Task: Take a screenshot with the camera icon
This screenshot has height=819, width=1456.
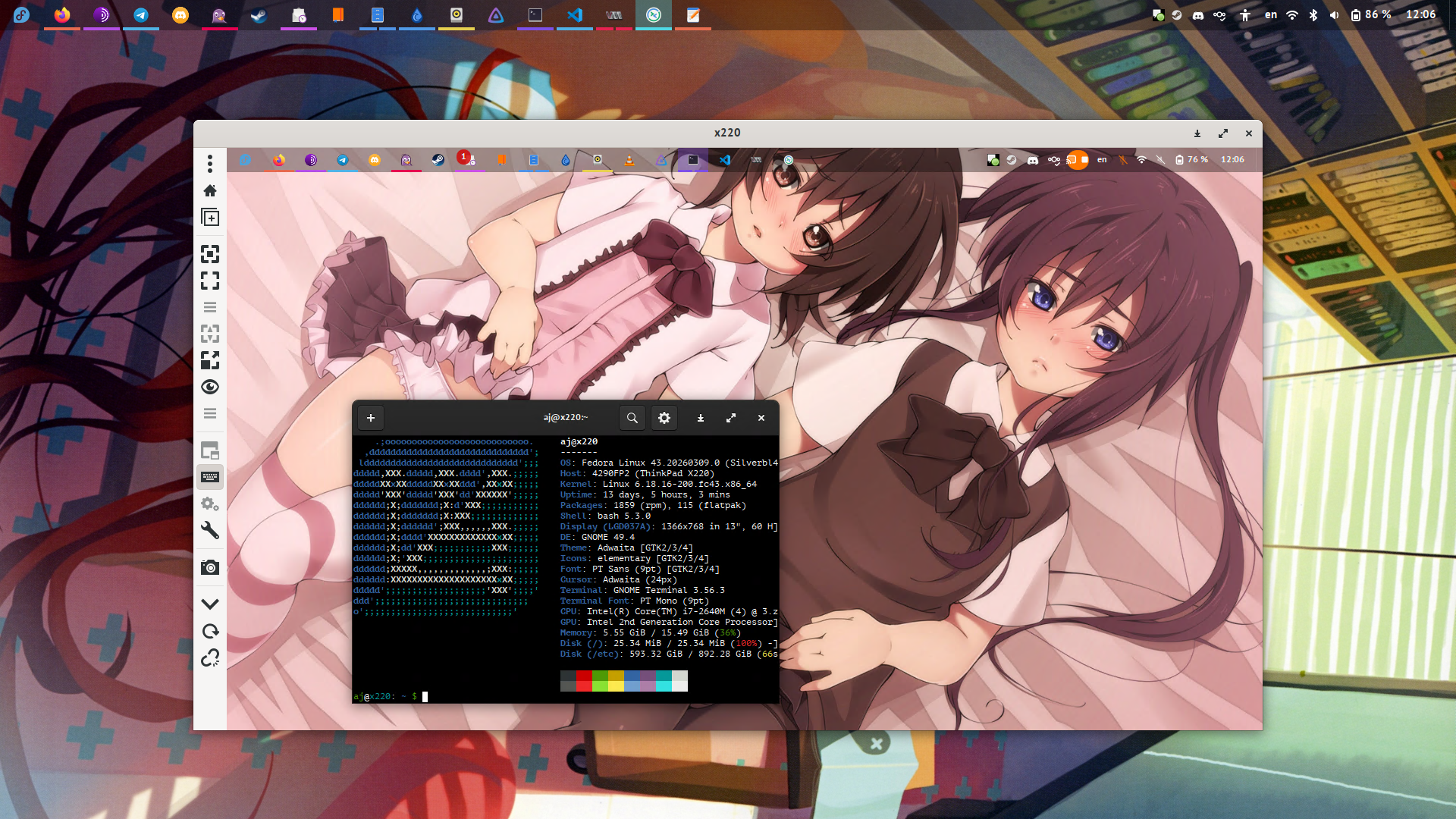Action: [x=210, y=567]
